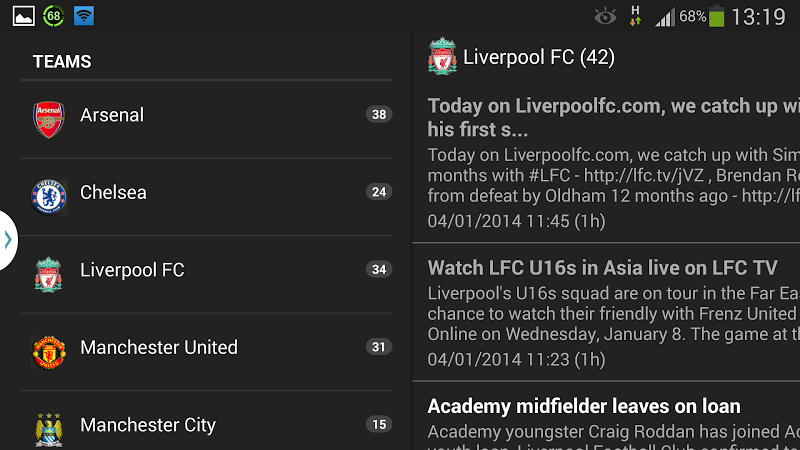Screen dimensions: 800x450
Task: Tap the battery indicator in status bar
Action: (x=716, y=16)
